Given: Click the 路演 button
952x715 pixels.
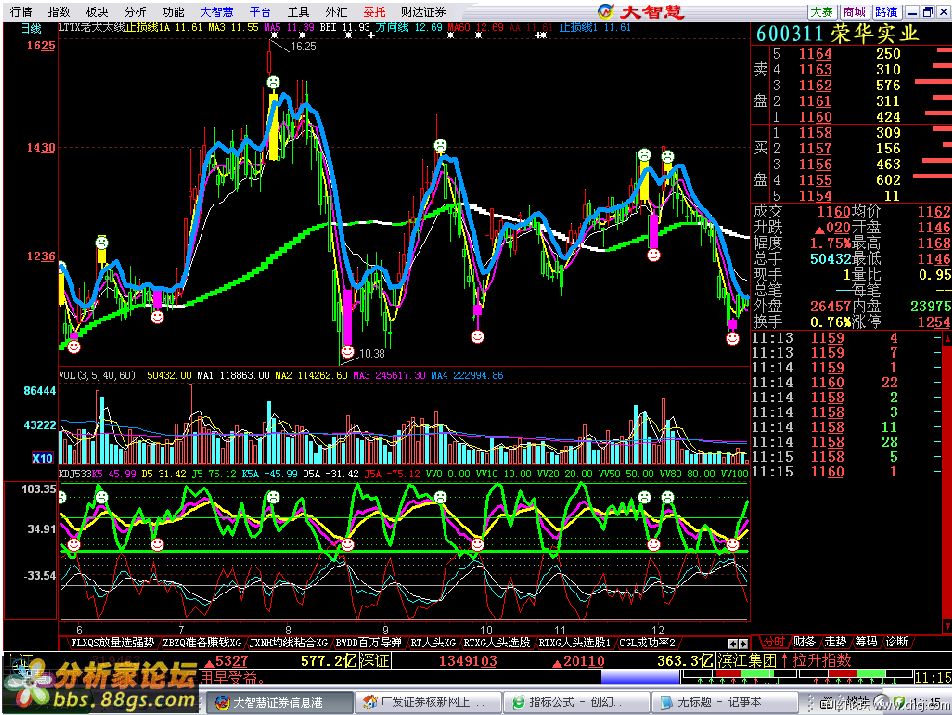Looking at the screenshot, I should (886, 12).
